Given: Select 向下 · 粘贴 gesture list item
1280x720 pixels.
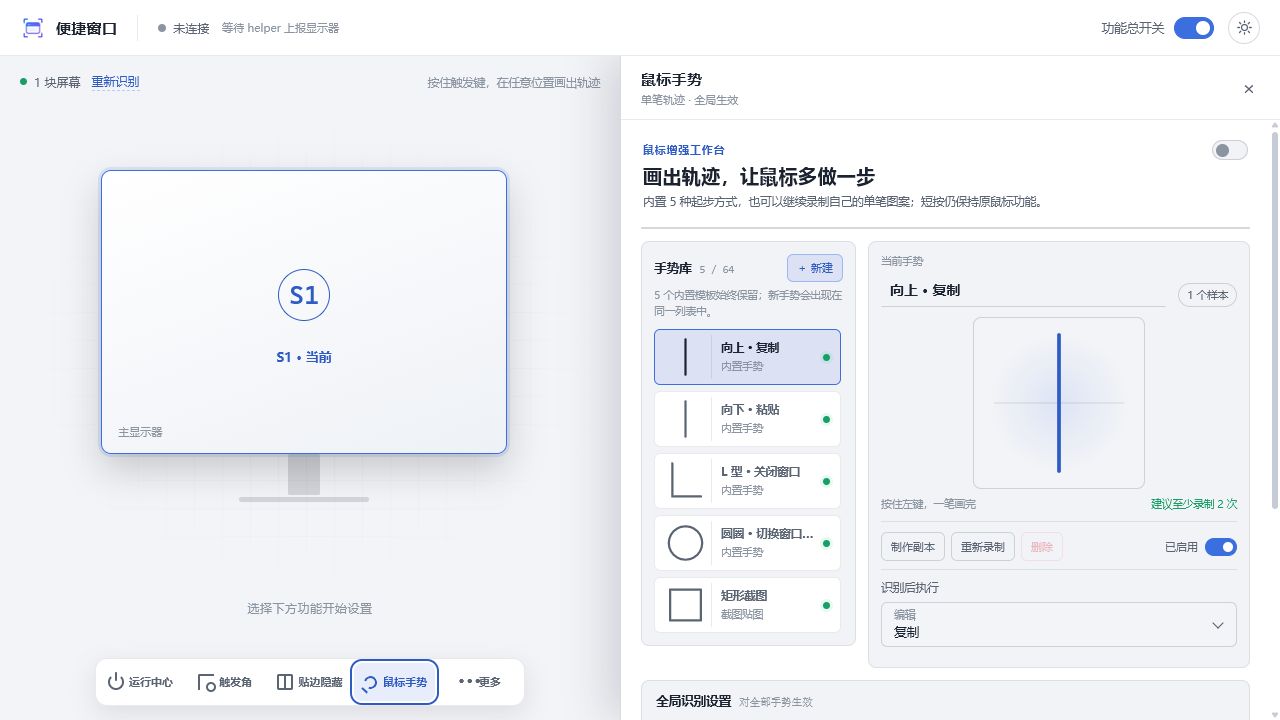Looking at the screenshot, I should [747, 419].
